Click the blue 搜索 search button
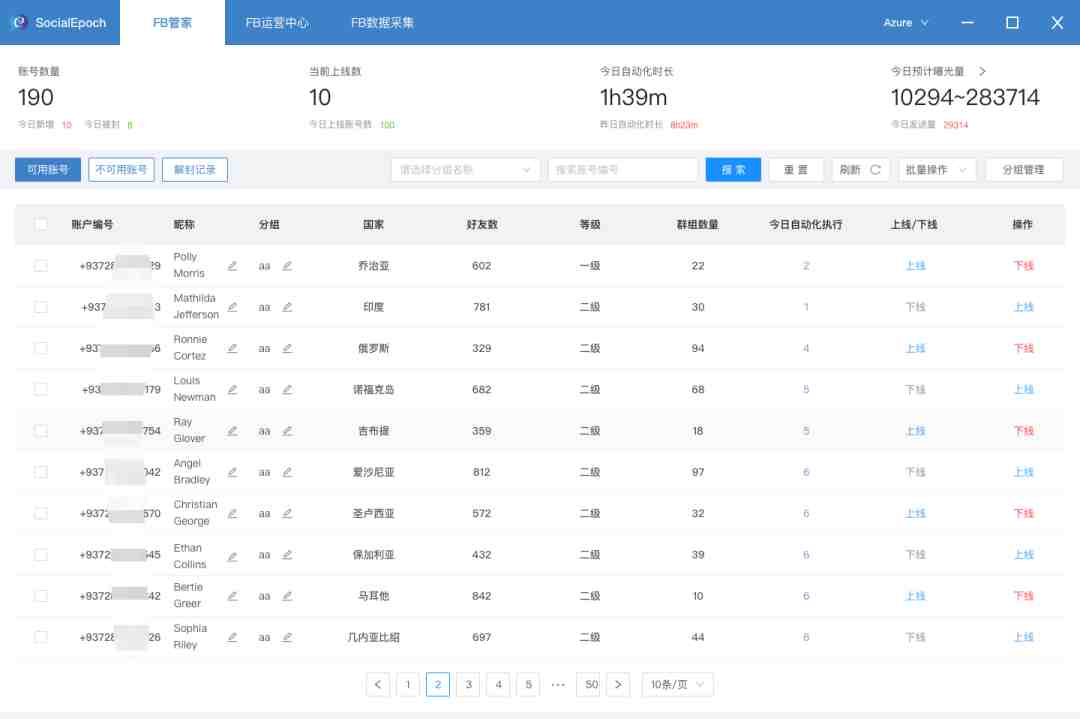Viewport: 1080px width, 719px height. (x=733, y=170)
